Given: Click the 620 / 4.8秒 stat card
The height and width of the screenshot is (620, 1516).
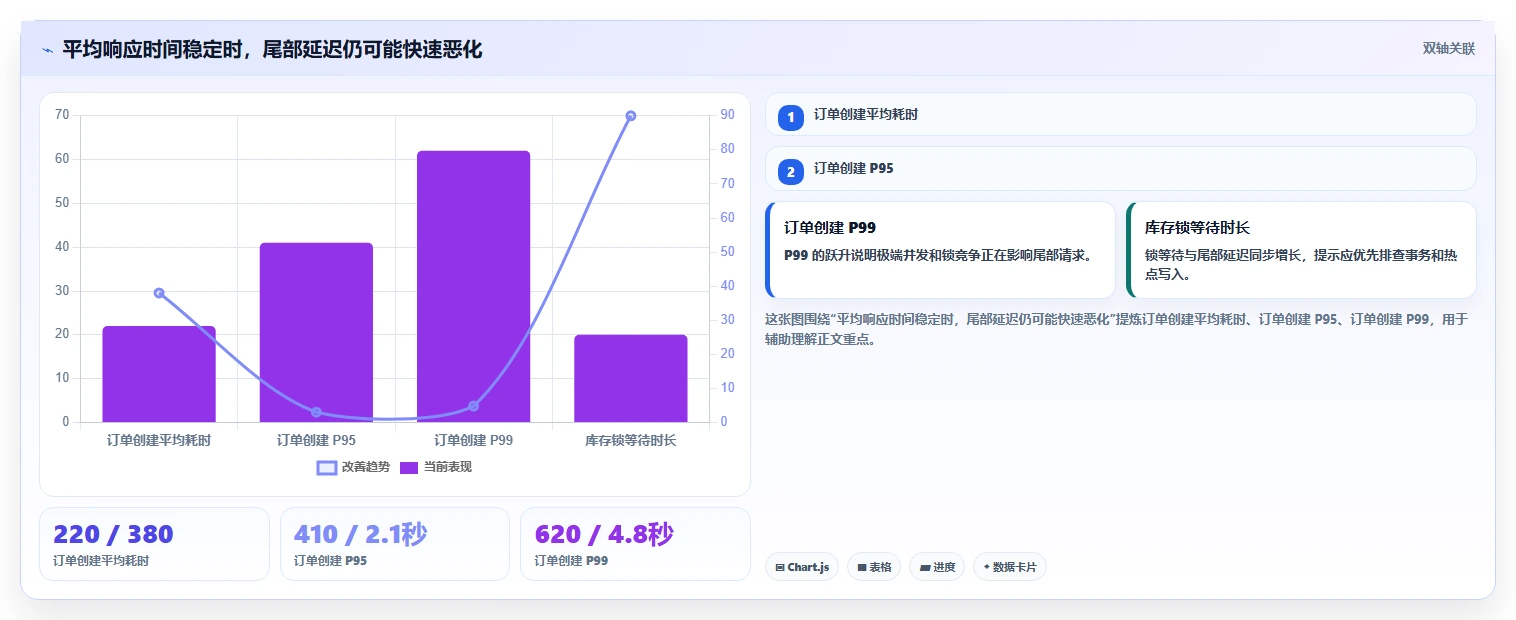Looking at the screenshot, I should click(x=635, y=544).
